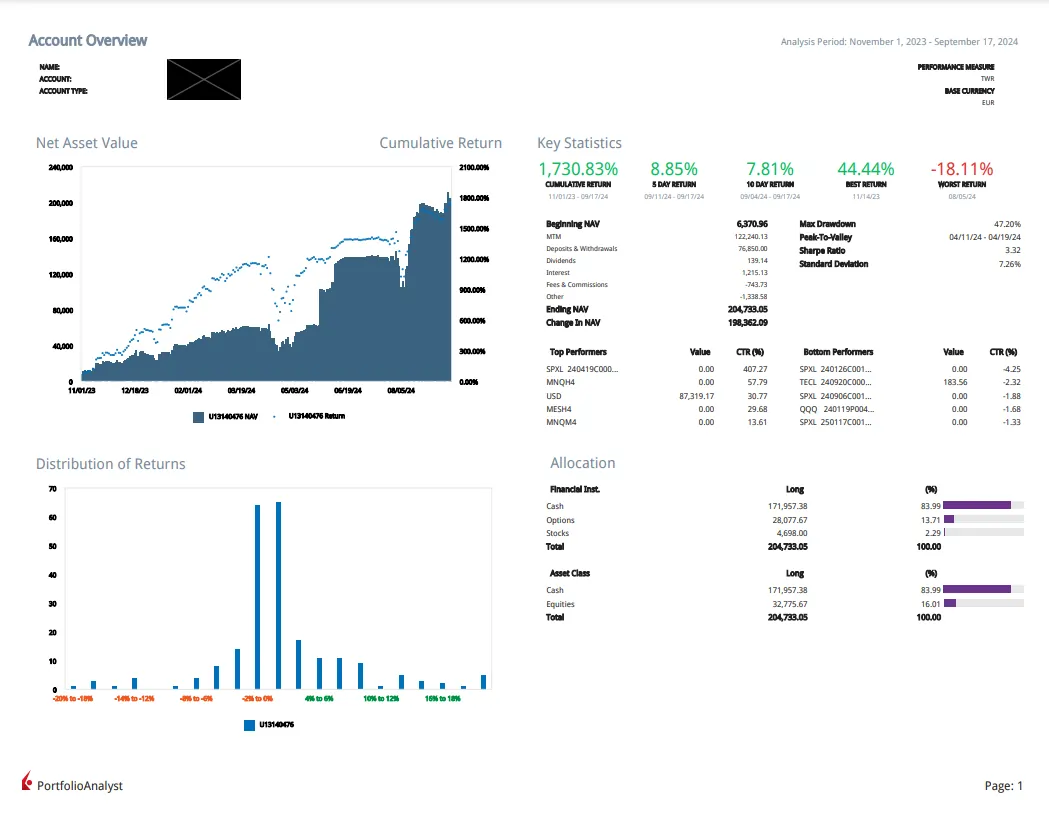Click the Sharpe Ratio statistic row
The height and width of the screenshot is (814, 1049).
tap(909, 250)
